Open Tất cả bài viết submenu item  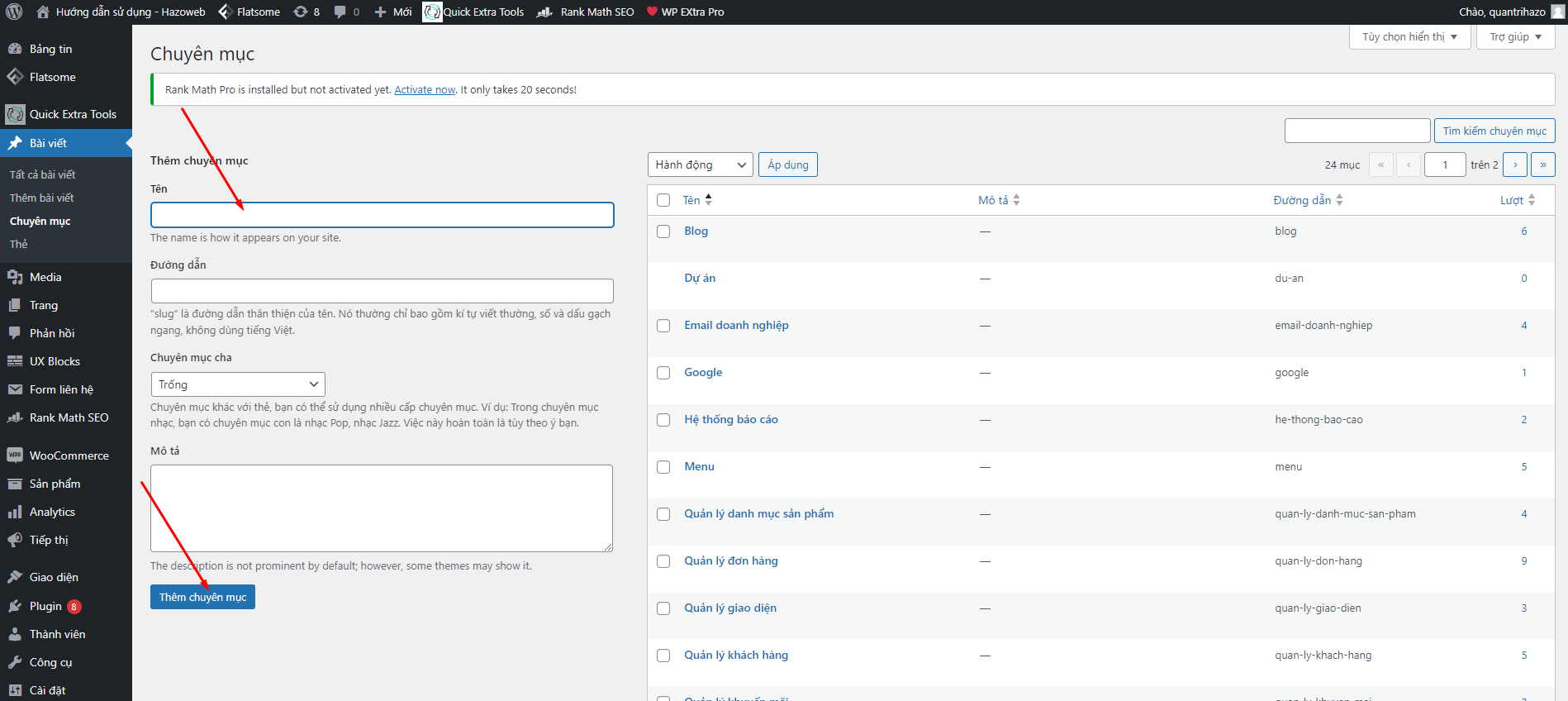click(x=42, y=174)
